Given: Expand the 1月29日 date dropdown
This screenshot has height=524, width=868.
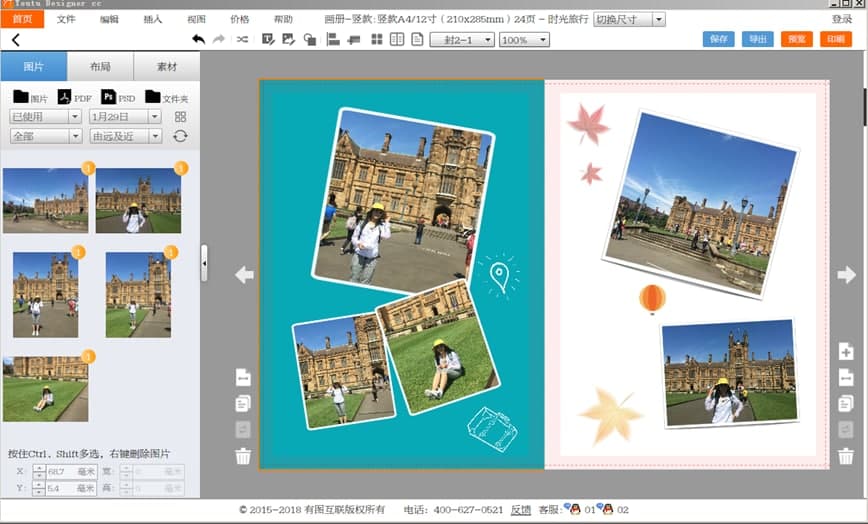Looking at the screenshot, I should pyautogui.click(x=125, y=116).
